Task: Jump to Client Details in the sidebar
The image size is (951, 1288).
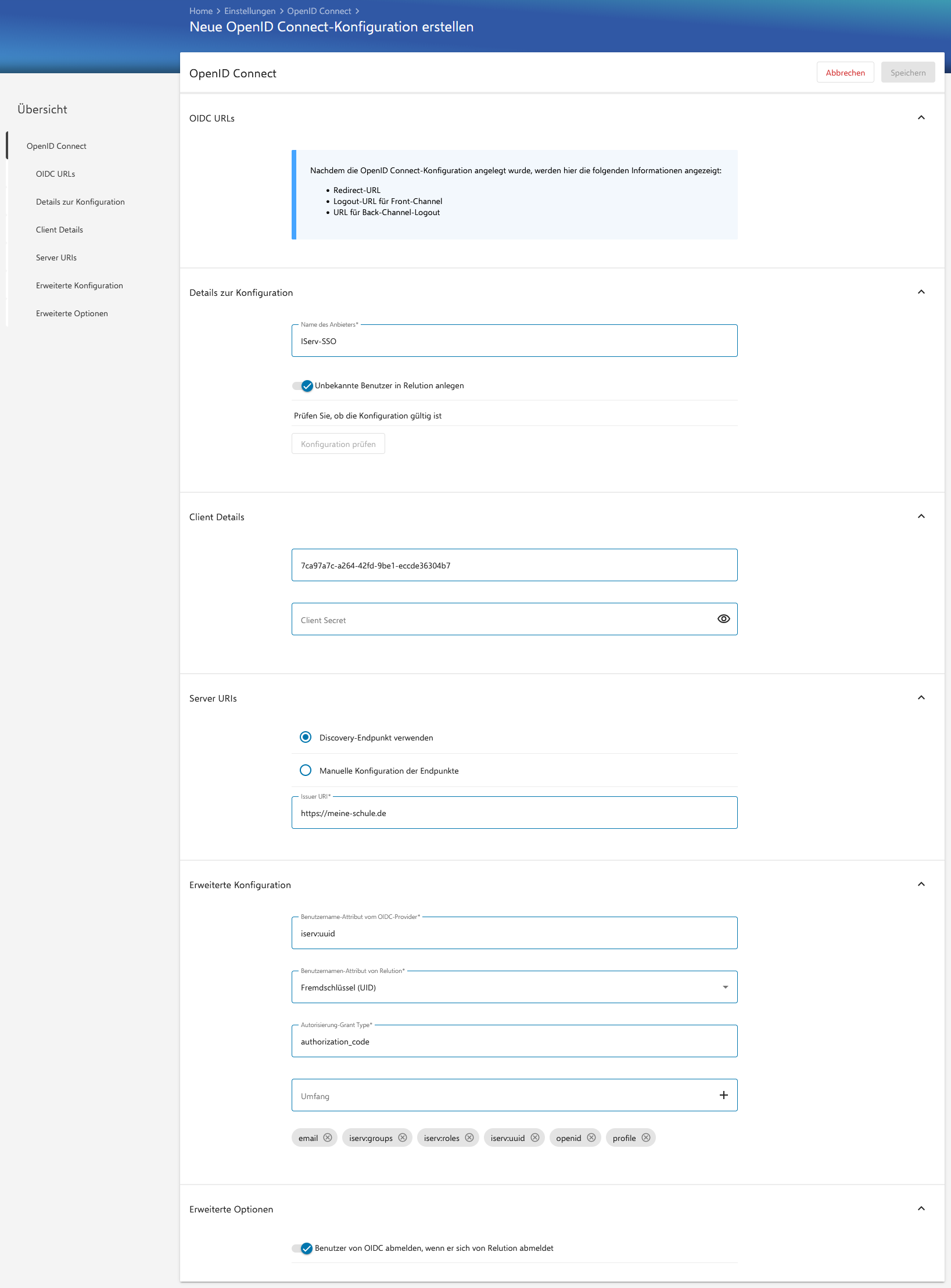Action: (x=59, y=230)
